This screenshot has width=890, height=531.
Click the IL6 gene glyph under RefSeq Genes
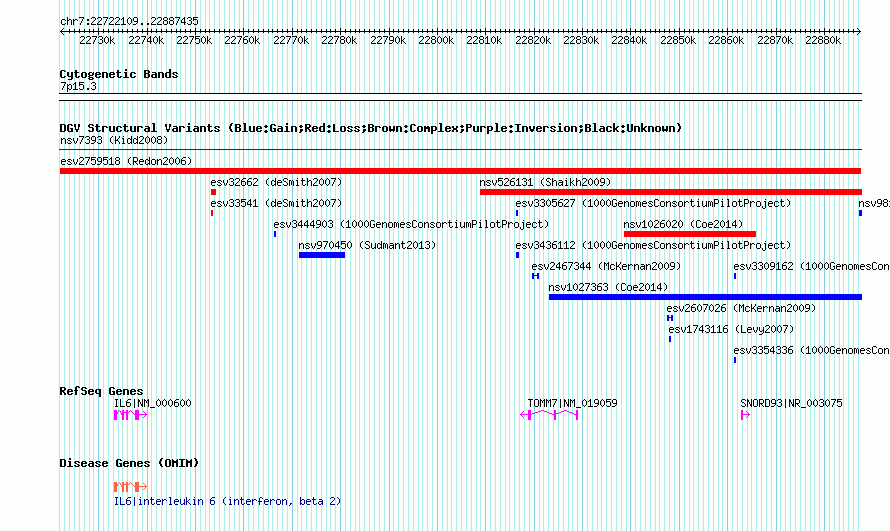pyautogui.click(x=131, y=415)
